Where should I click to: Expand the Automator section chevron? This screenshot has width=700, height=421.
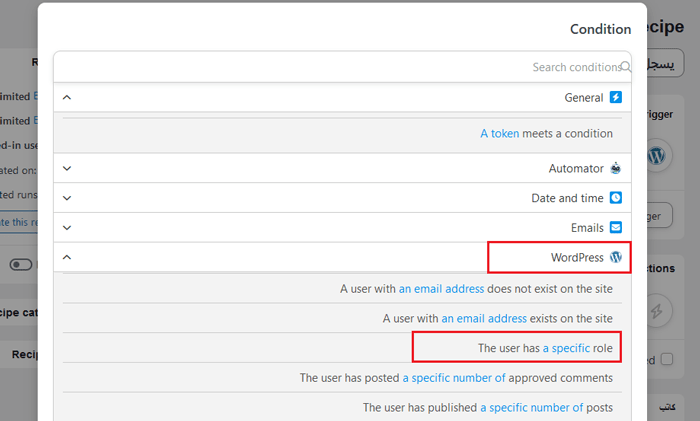(67, 169)
